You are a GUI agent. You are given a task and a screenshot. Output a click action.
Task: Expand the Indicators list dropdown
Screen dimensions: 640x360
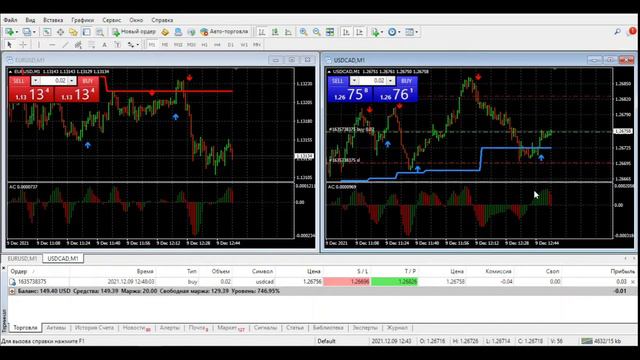(382, 32)
